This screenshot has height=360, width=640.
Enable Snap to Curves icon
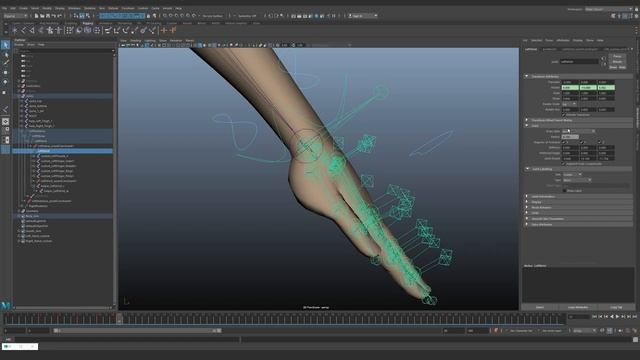171,16
